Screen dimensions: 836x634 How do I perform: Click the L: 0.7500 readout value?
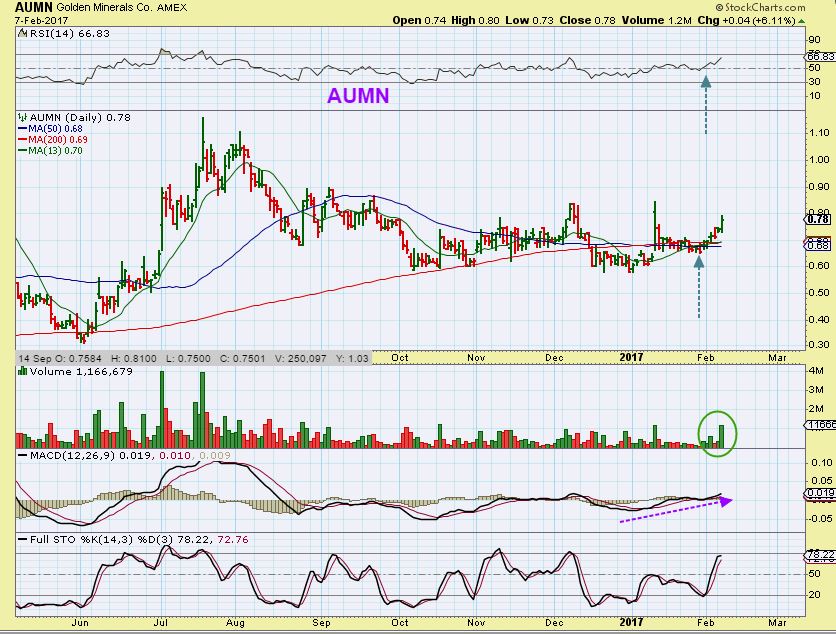(x=188, y=358)
